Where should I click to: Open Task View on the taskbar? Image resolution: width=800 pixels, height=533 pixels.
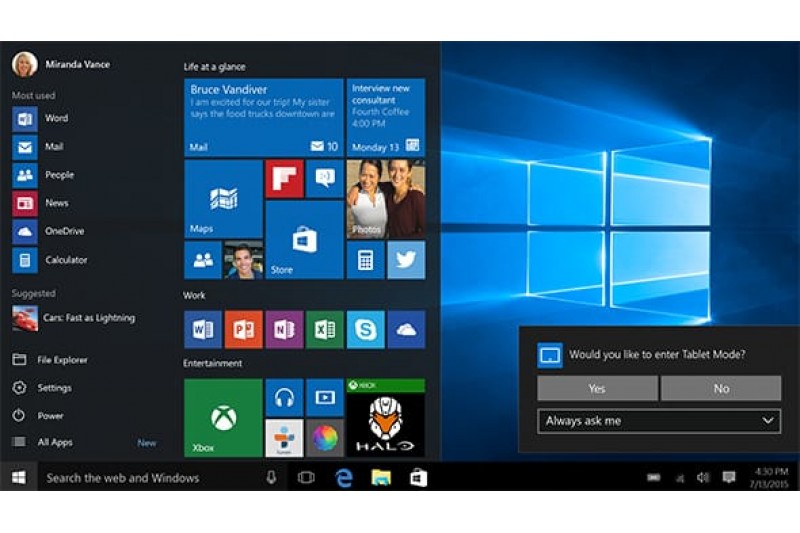tap(306, 477)
